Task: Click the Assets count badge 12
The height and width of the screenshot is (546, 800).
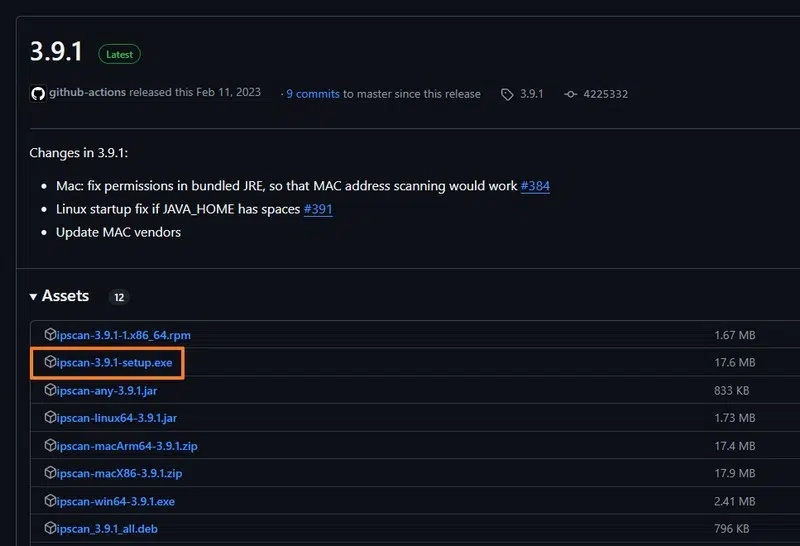Action: tap(119, 297)
